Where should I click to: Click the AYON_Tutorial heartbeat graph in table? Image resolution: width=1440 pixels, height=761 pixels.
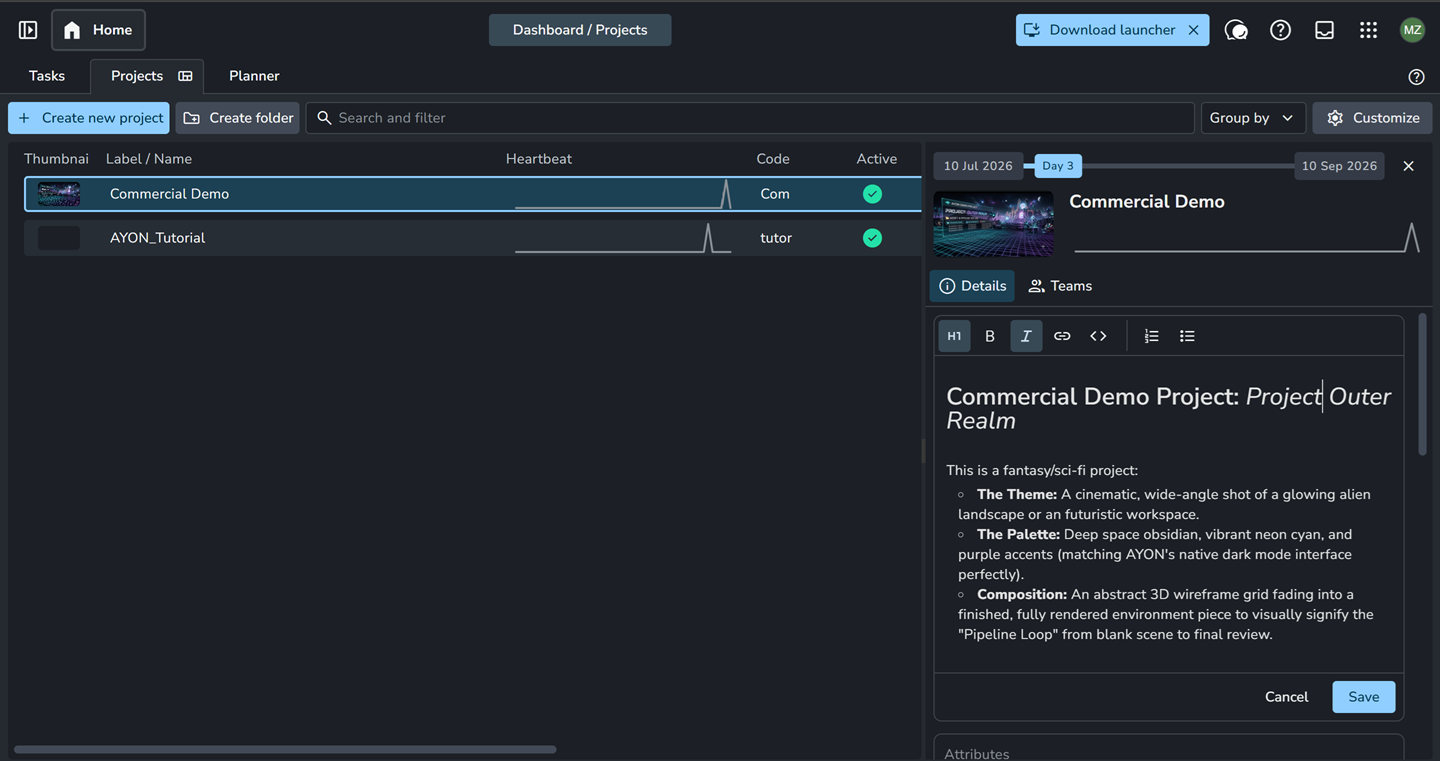click(x=623, y=238)
